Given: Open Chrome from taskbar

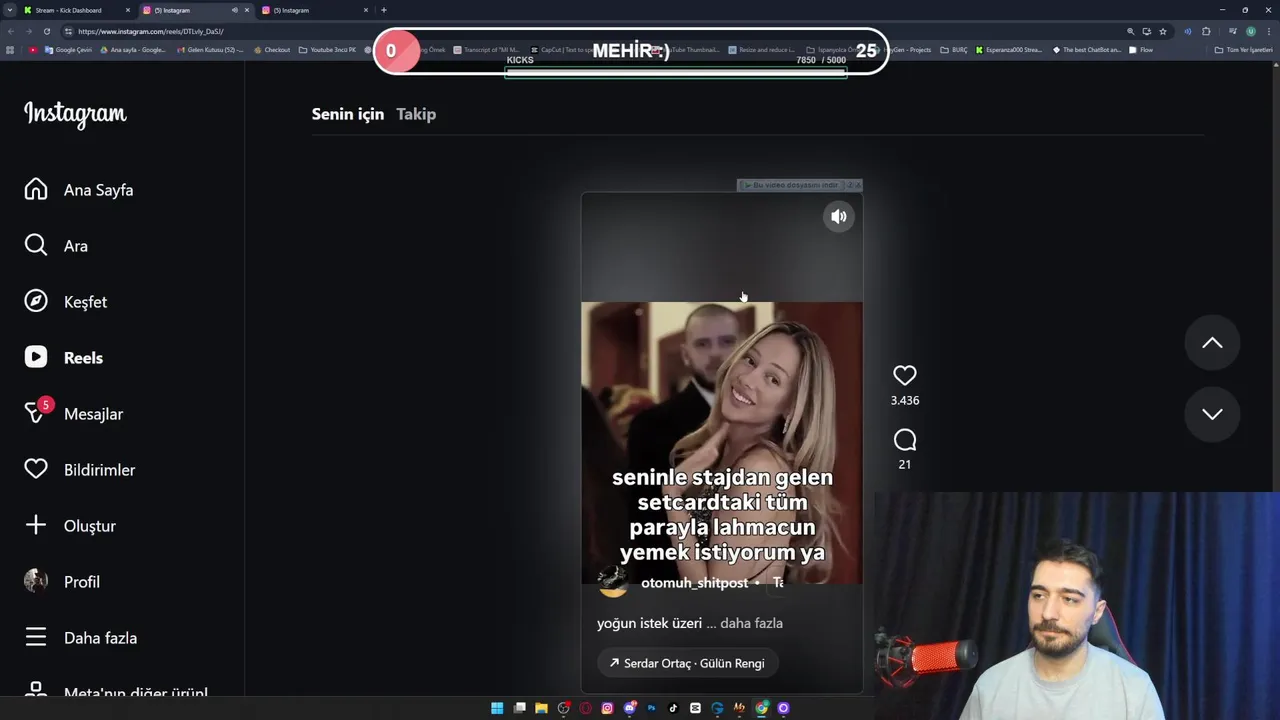Looking at the screenshot, I should [761, 708].
